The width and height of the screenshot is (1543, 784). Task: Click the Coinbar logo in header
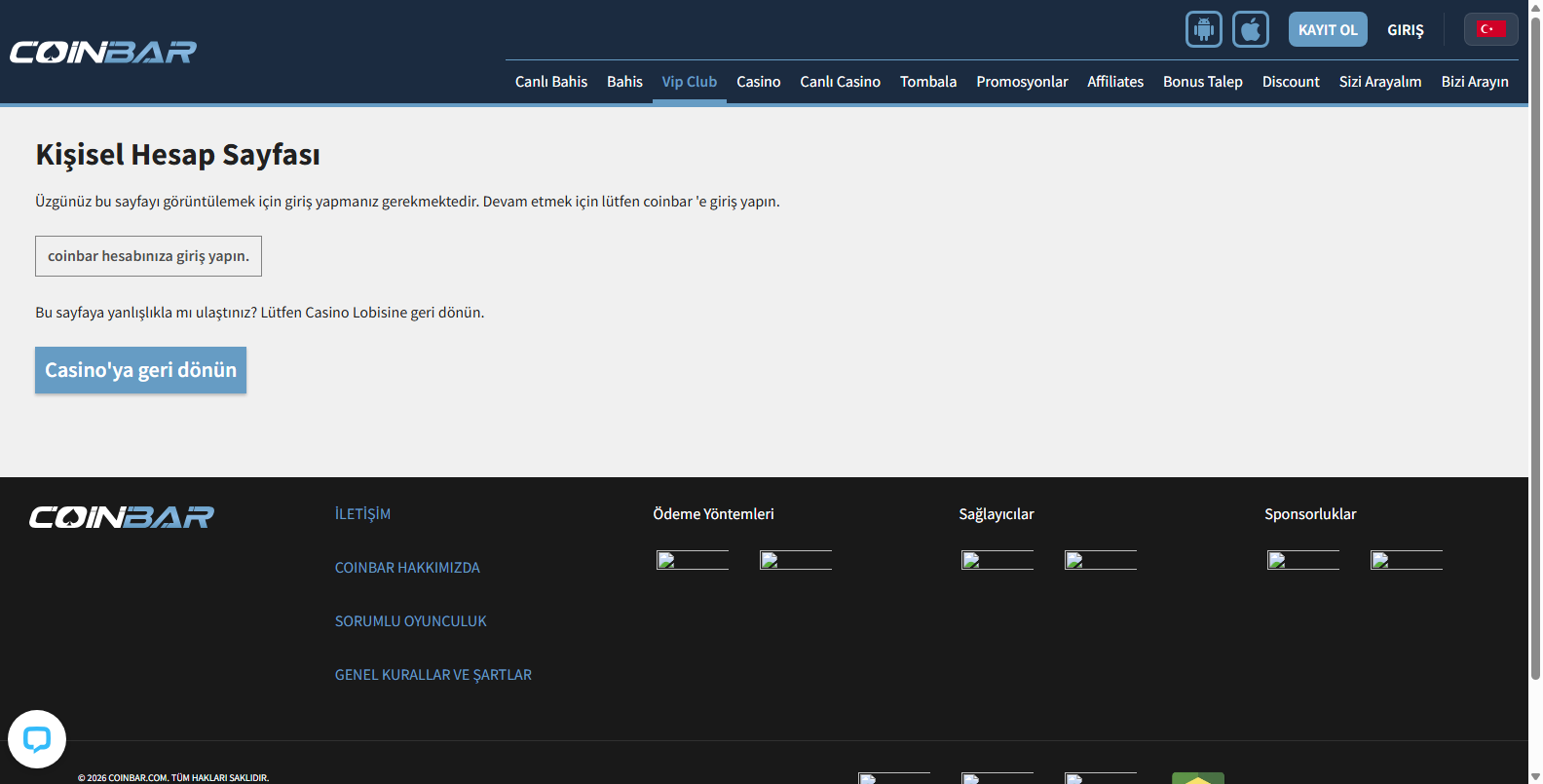pos(103,52)
